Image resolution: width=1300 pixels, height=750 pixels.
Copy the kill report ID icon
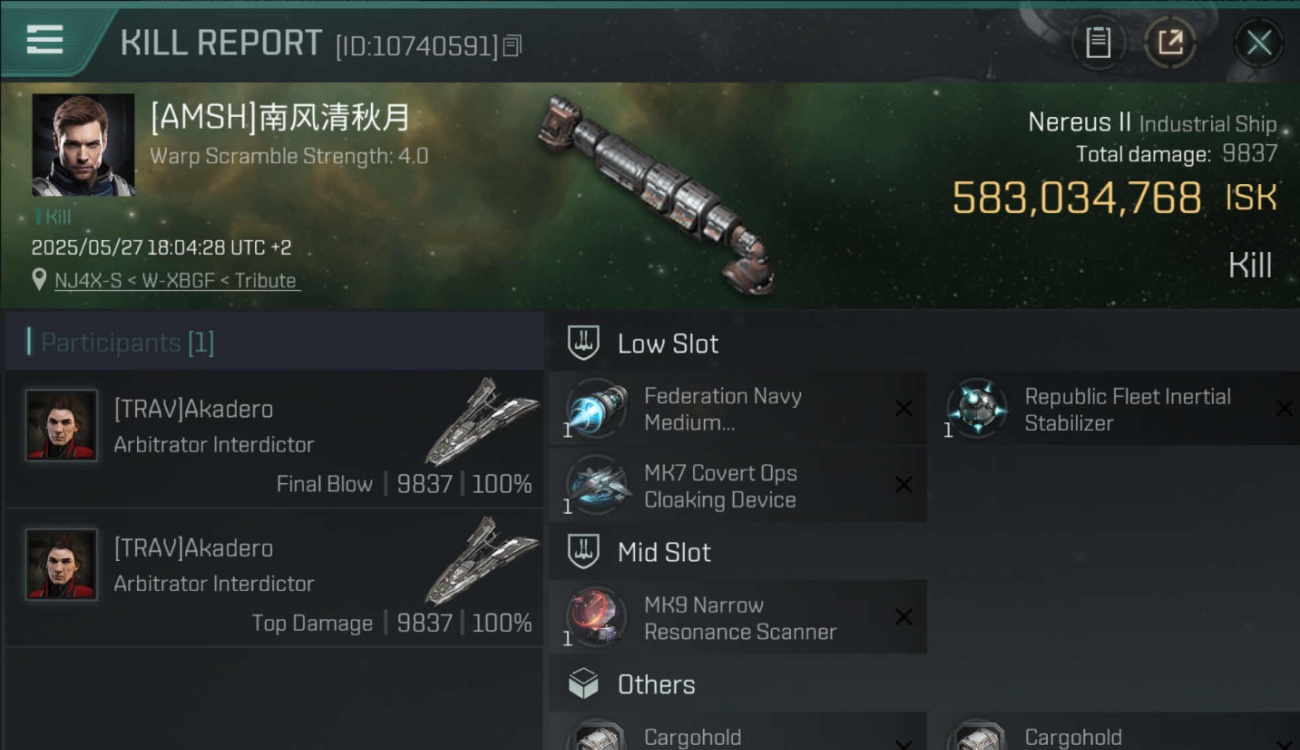point(512,46)
